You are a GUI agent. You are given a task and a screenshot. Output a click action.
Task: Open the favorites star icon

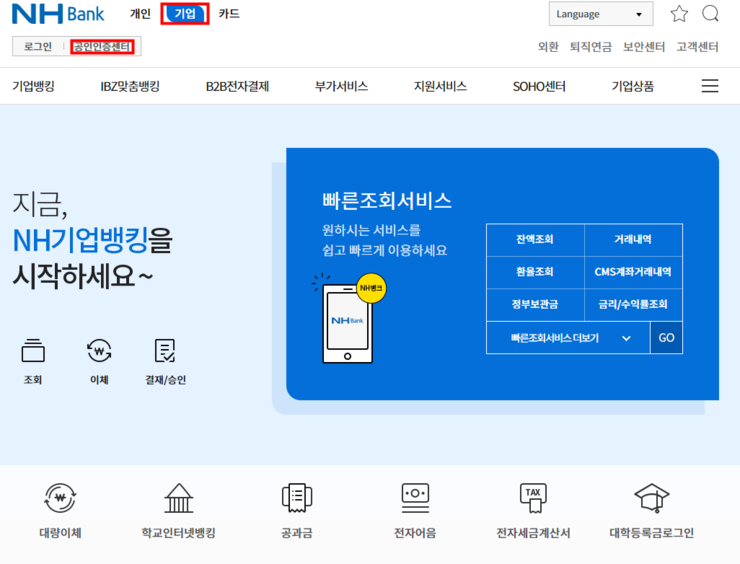pos(679,14)
